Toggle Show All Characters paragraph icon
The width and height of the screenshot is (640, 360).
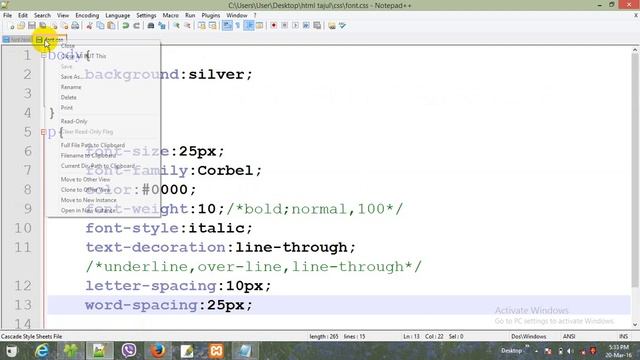click(238, 26)
